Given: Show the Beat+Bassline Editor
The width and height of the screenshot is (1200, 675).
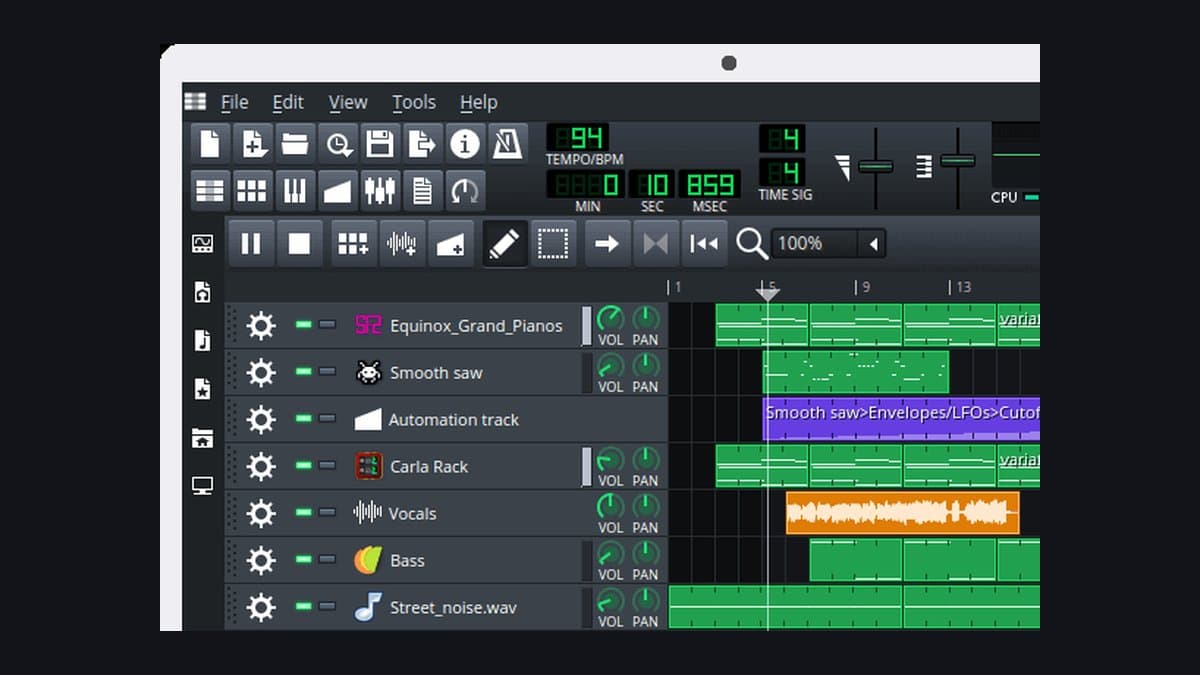Looking at the screenshot, I should (x=252, y=190).
